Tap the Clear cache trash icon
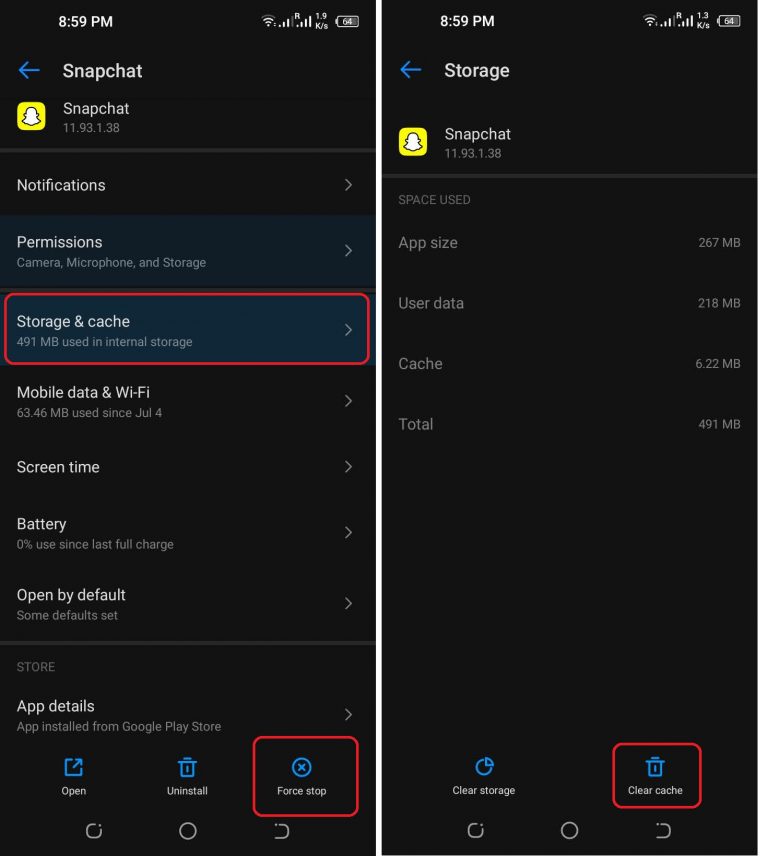This screenshot has height=856, width=768. point(657,767)
